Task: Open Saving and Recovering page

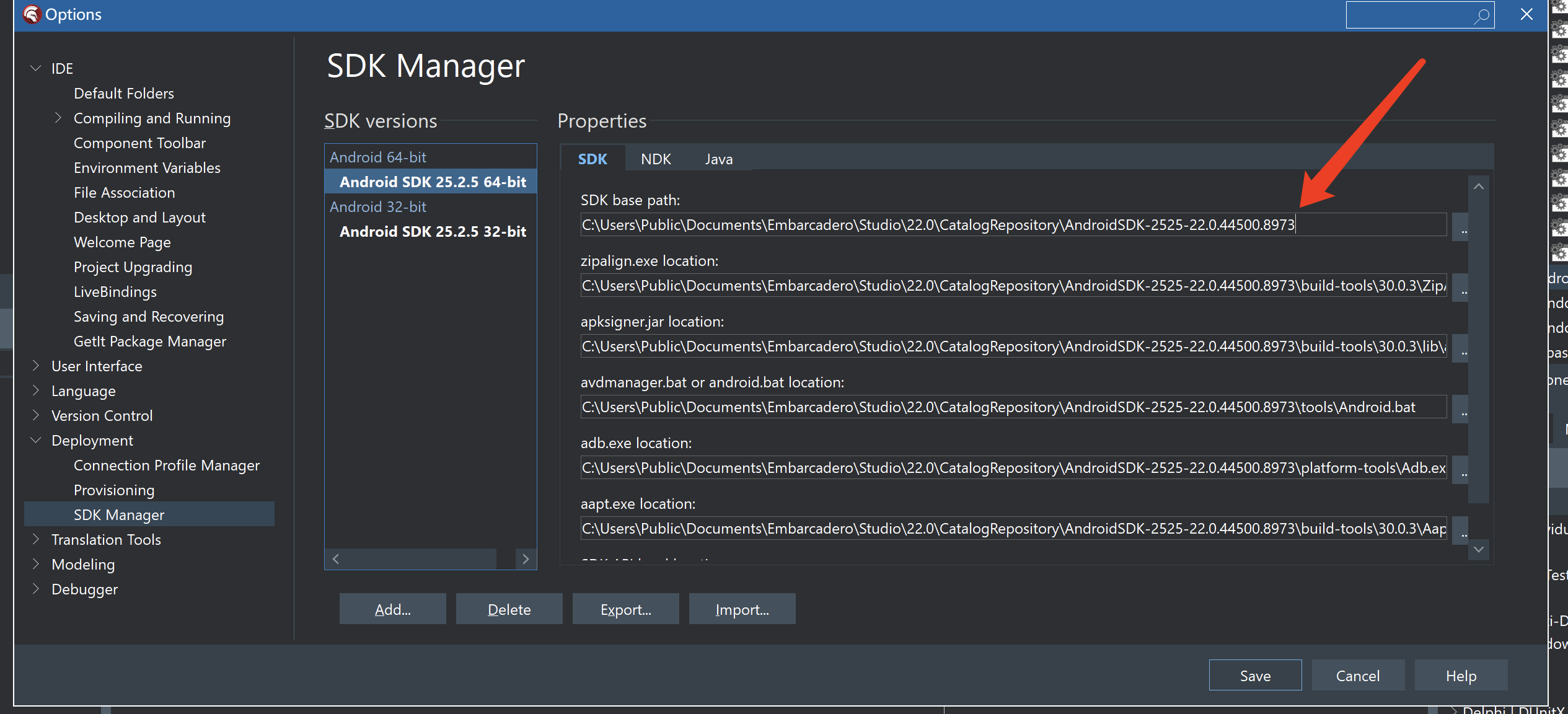Action: 149,316
